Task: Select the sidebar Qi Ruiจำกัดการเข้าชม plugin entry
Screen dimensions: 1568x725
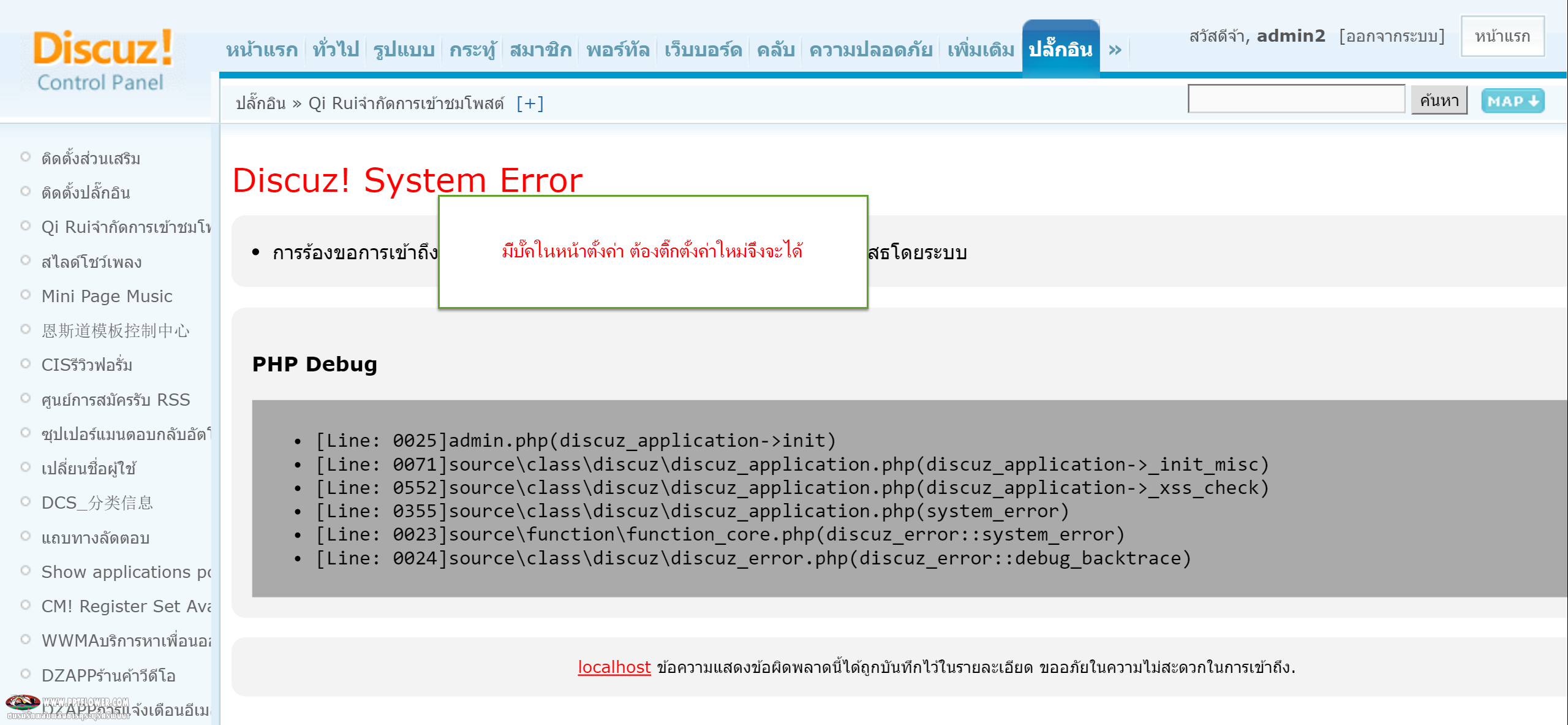Action: (x=126, y=227)
